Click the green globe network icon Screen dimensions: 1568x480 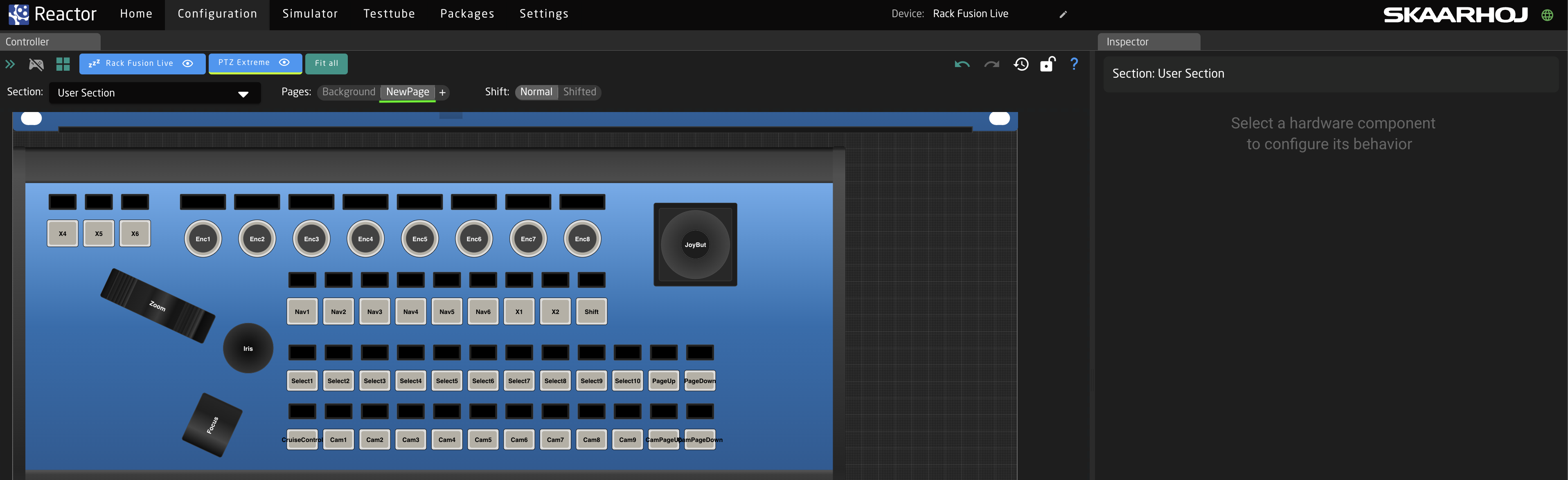pyautogui.click(x=1547, y=15)
